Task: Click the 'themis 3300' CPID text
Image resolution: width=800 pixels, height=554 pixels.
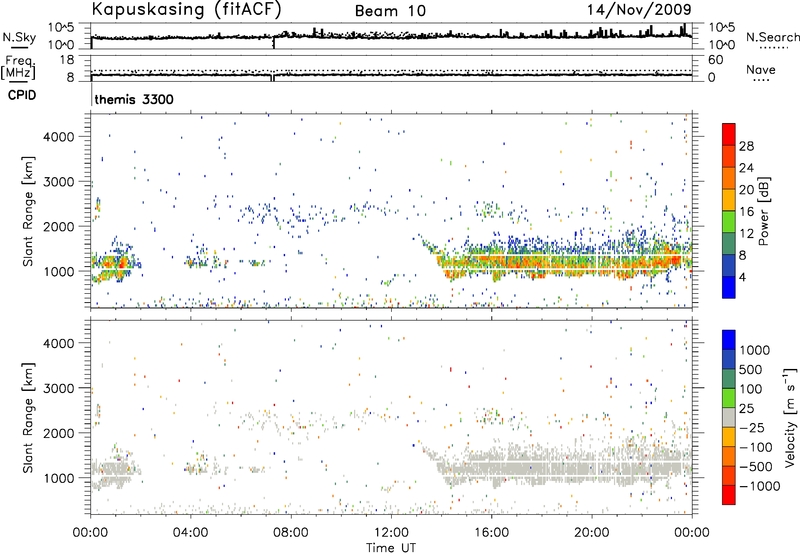Action: click(134, 99)
